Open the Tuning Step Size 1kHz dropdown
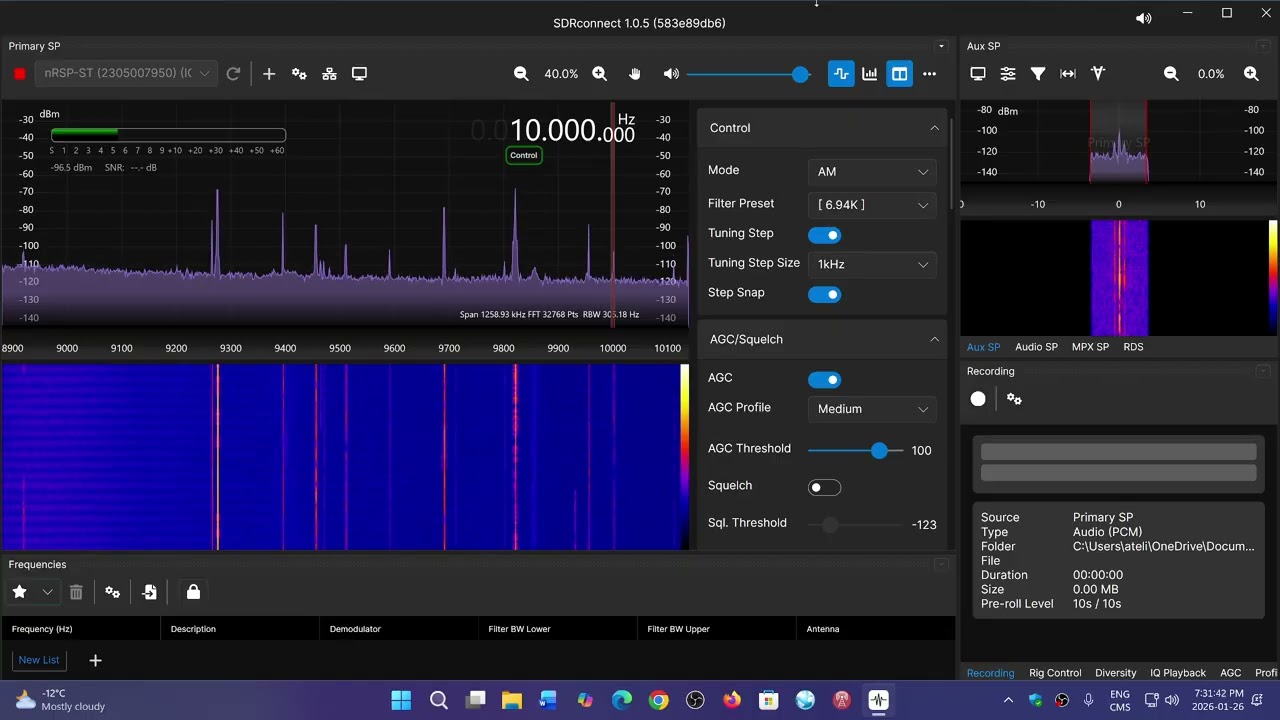This screenshot has height=720, width=1280. click(x=873, y=264)
